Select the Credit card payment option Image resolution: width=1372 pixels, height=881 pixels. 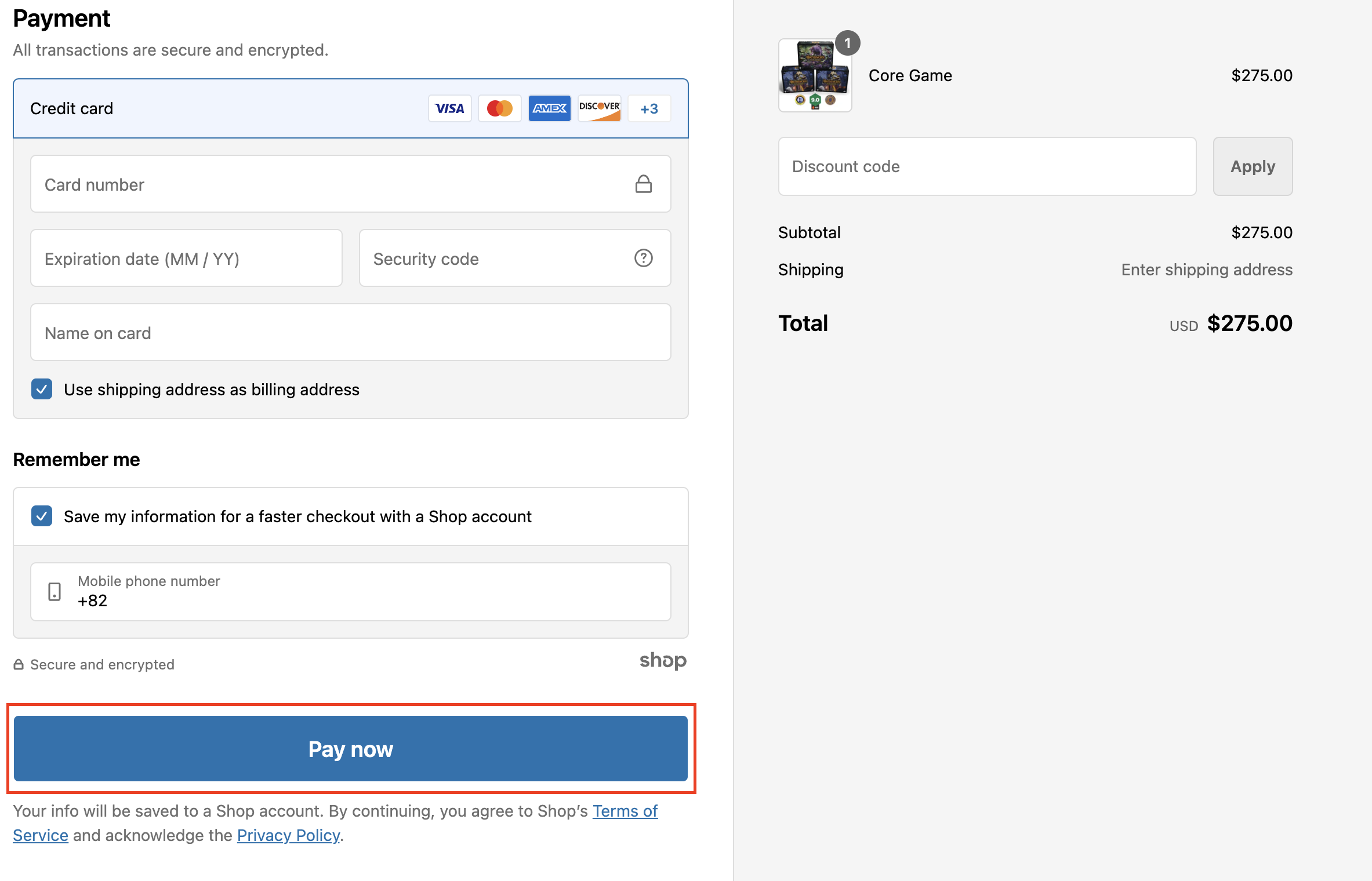click(x=72, y=108)
